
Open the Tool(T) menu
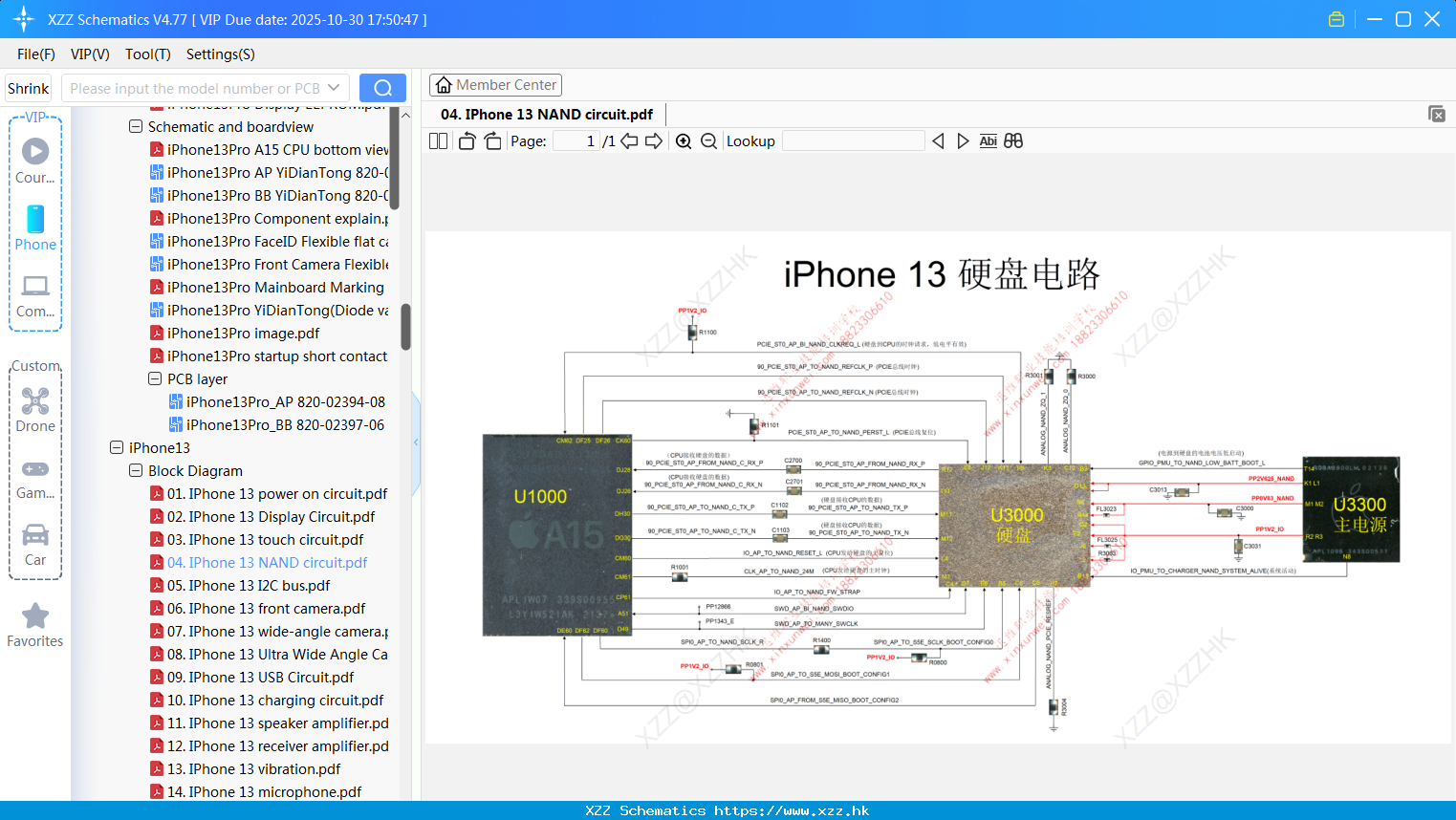(x=148, y=54)
